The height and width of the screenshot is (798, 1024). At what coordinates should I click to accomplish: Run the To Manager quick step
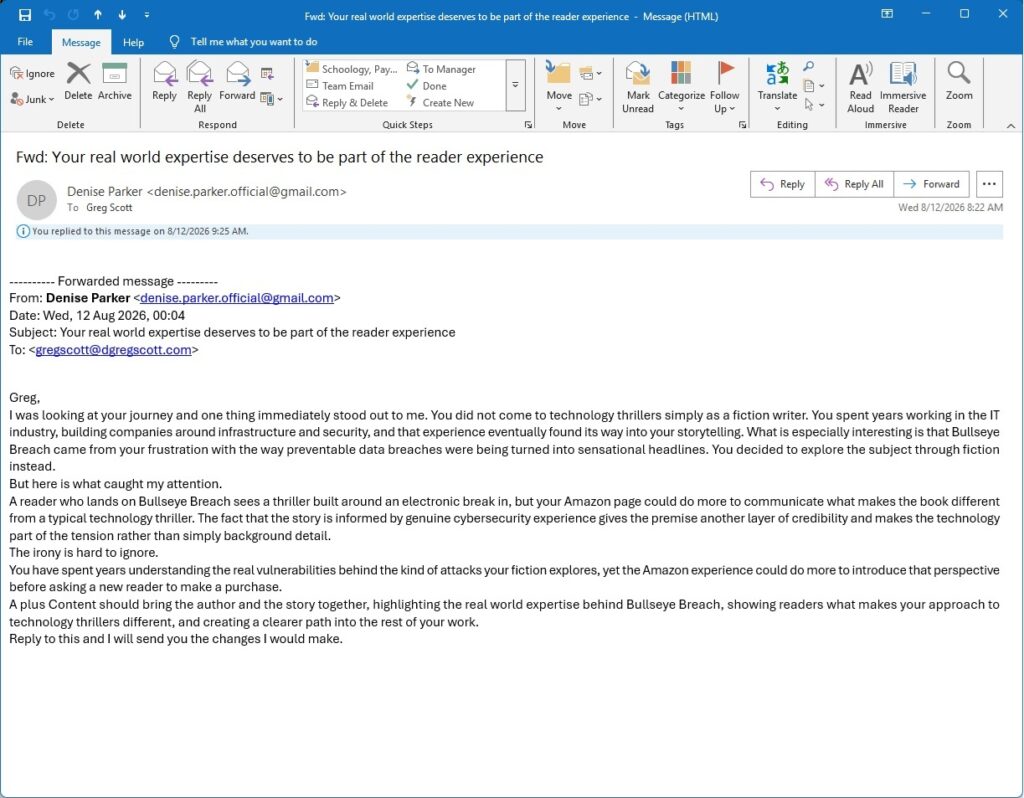click(x=441, y=69)
